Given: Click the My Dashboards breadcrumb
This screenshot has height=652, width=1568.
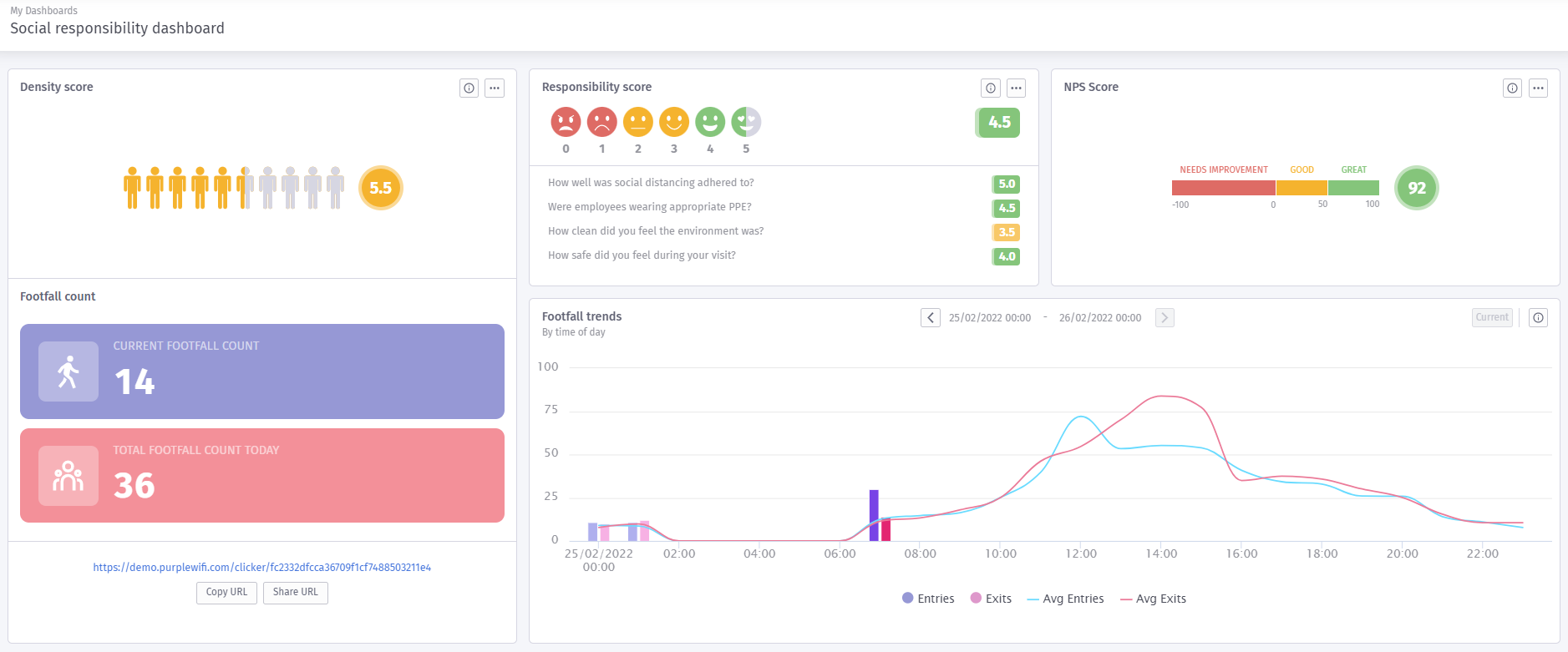Looking at the screenshot, I should [43, 11].
